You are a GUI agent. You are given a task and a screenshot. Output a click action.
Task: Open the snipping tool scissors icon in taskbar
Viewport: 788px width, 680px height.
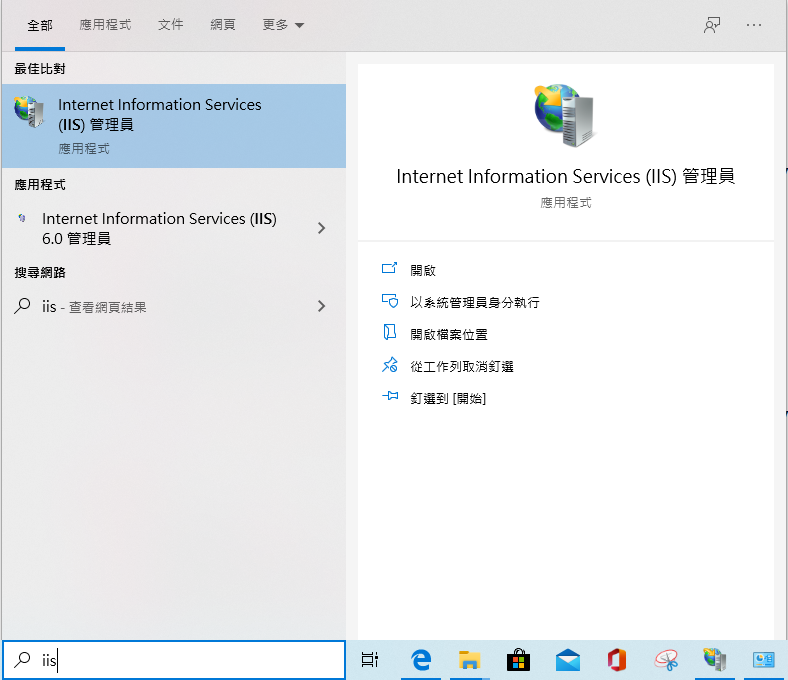pos(666,659)
